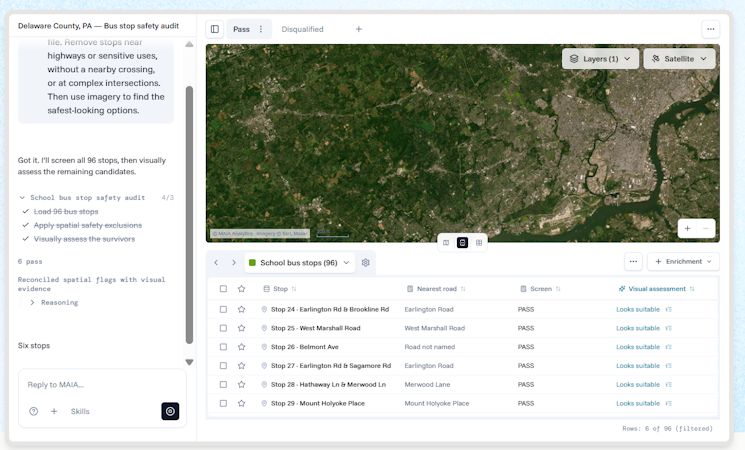Viewport: 745px width, 450px height.
Task: Open the Pass tab options menu
Action: point(261,29)
